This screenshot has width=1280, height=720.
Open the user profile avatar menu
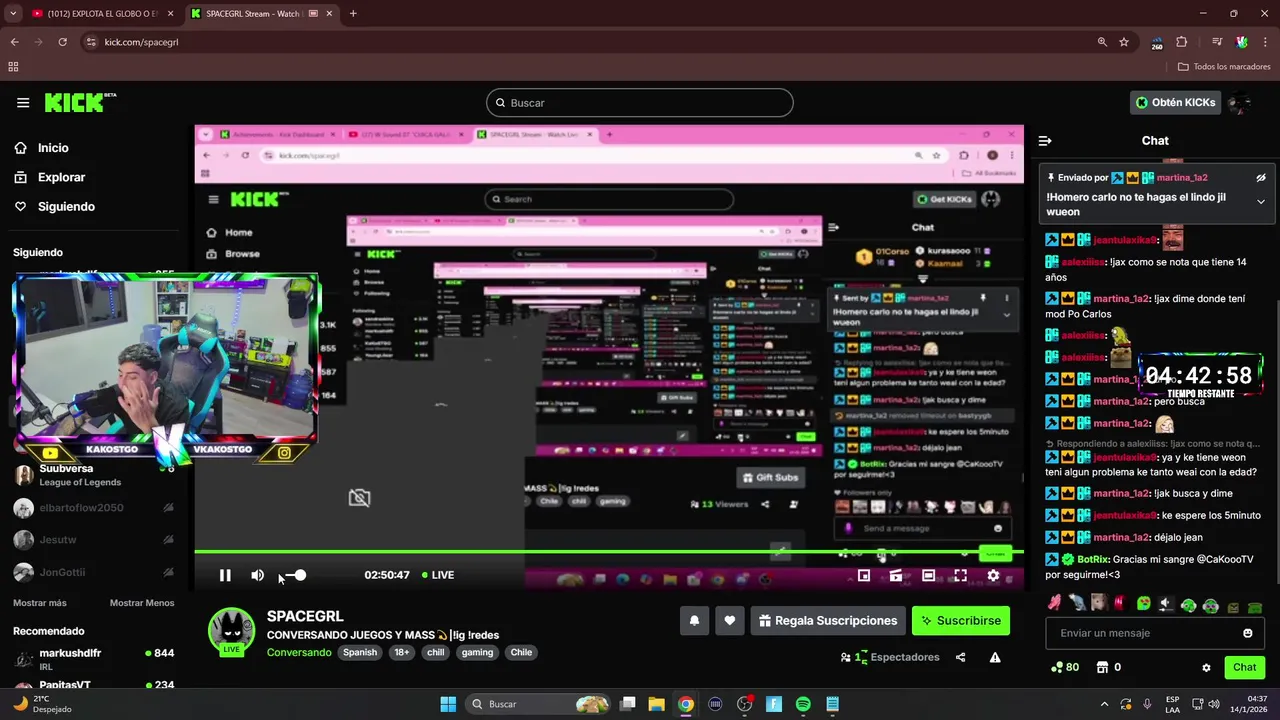click(1240, 103)
